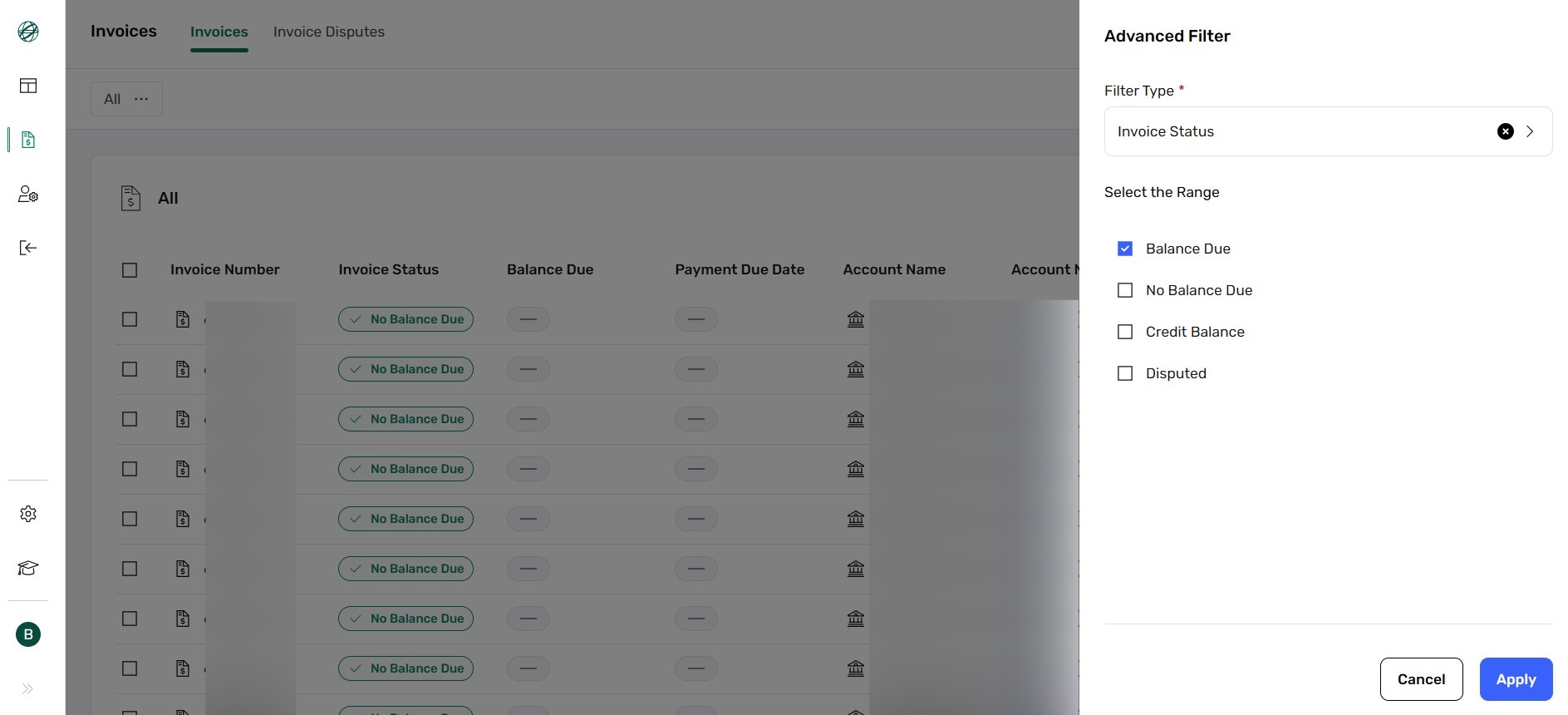Cancel the Advanced Filter panel

(x=1421, y=679)
